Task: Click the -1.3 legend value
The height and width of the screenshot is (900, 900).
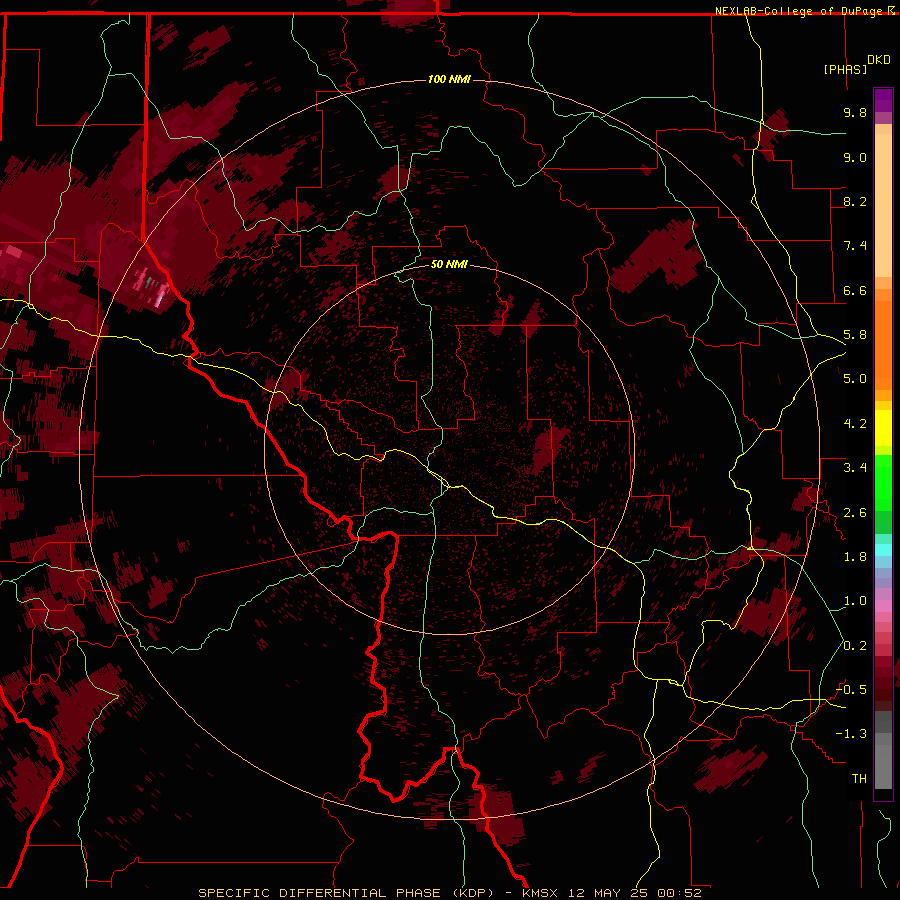Action: click(x=851, y=734)
